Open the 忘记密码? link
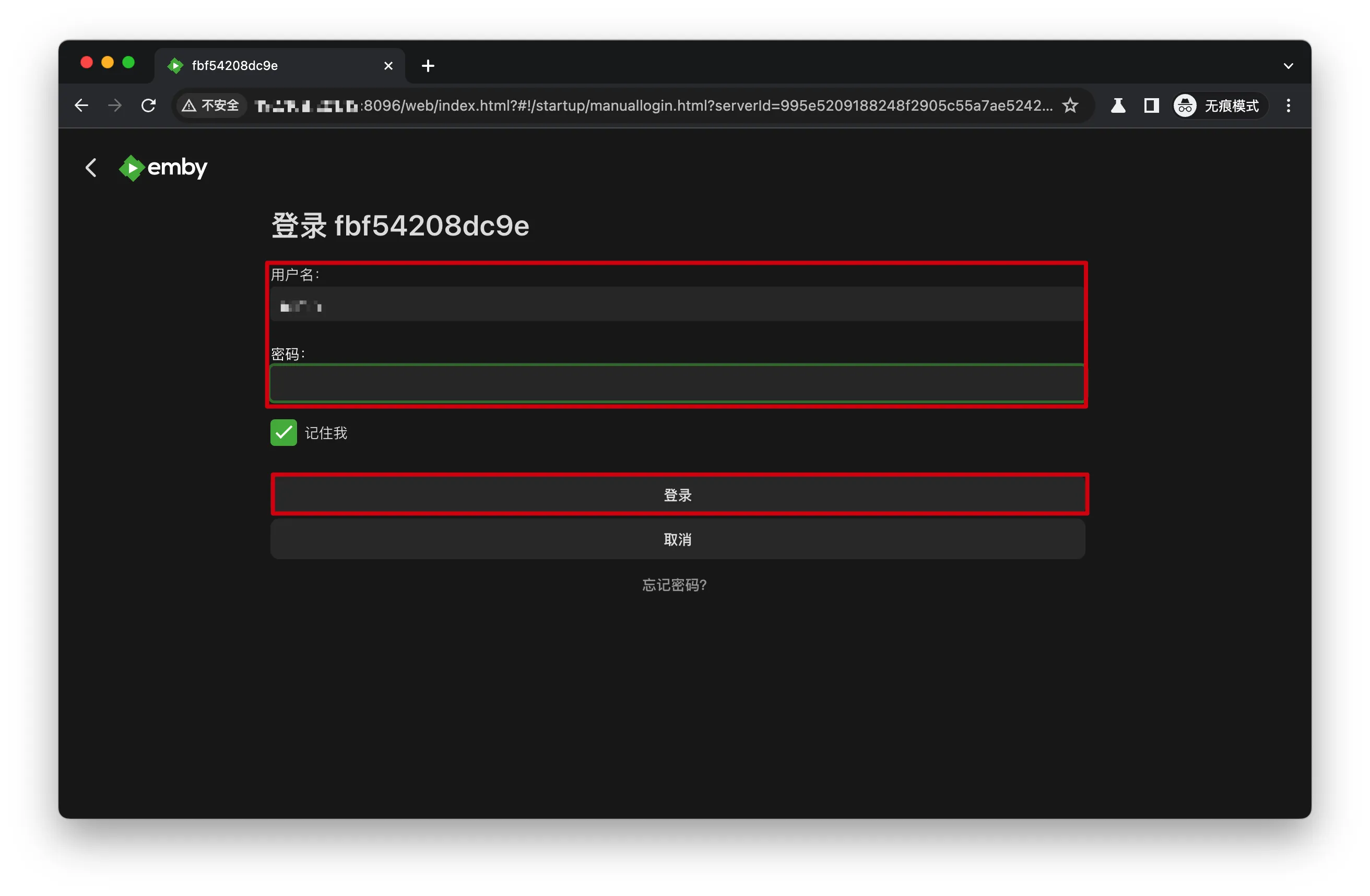 click(675, 585)
